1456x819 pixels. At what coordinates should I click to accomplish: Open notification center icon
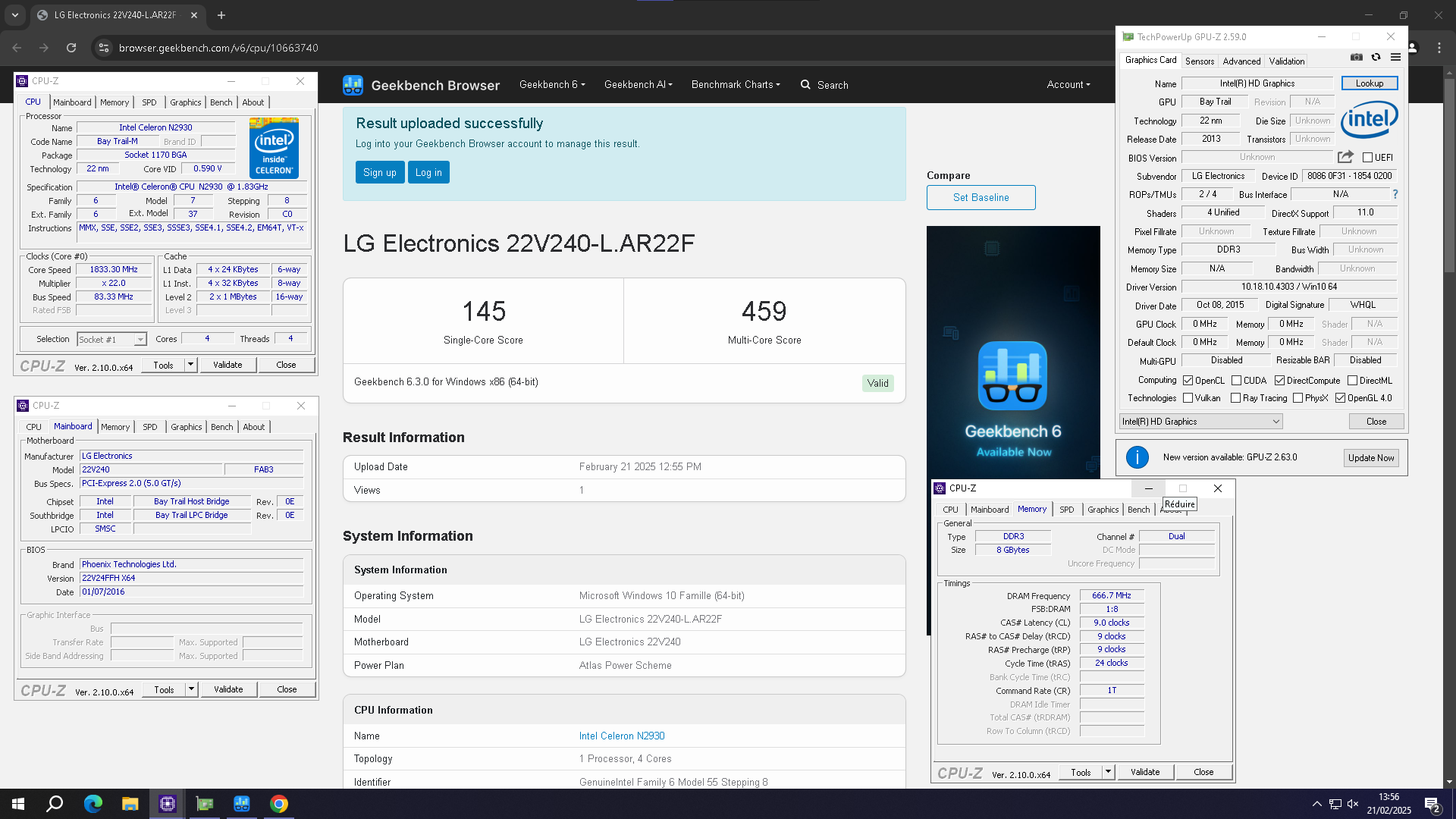(x=1432, y=805)
